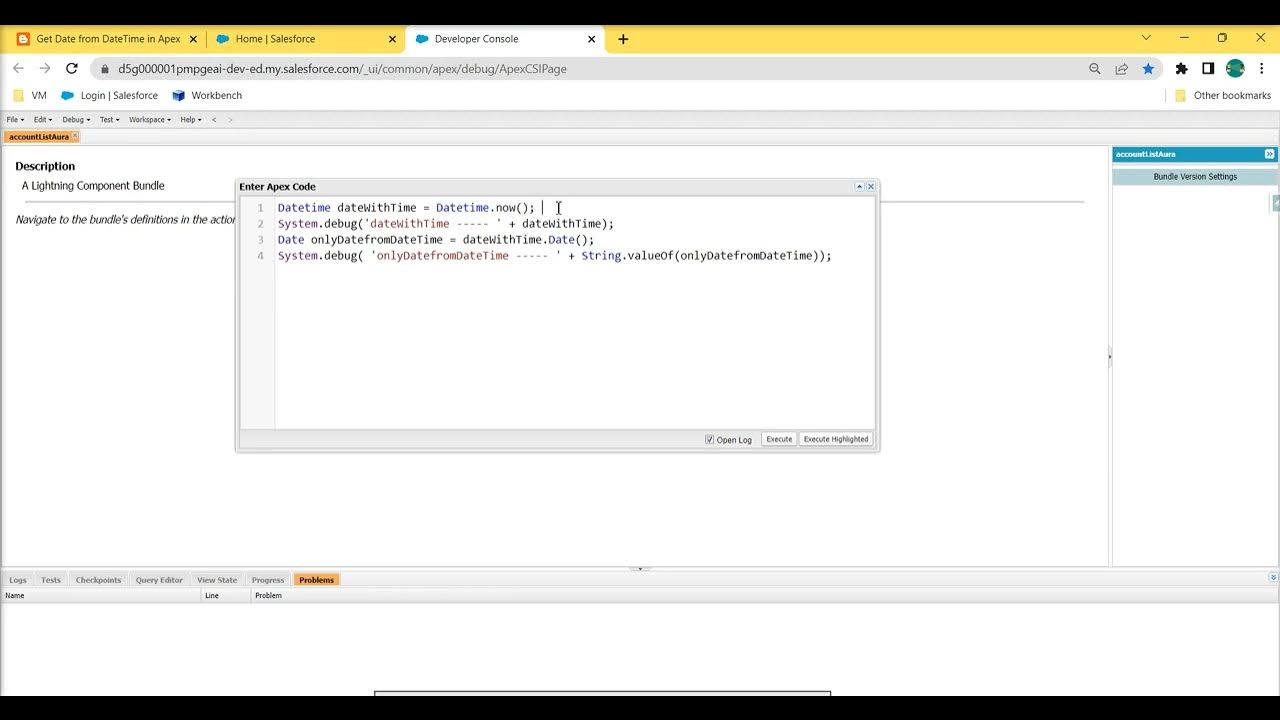Switch to the Tests tab
The image size is (1280, 720).
[51, 580]
